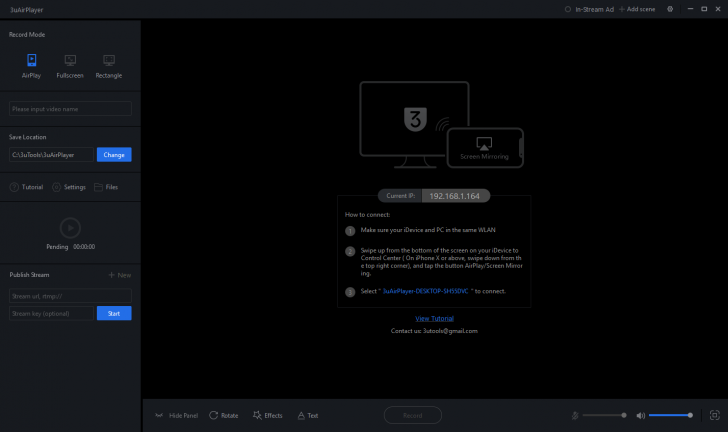The image size is (728, 432).
Task: Click the Screen Mirroring phone illustration
Action: coord(485,148)
